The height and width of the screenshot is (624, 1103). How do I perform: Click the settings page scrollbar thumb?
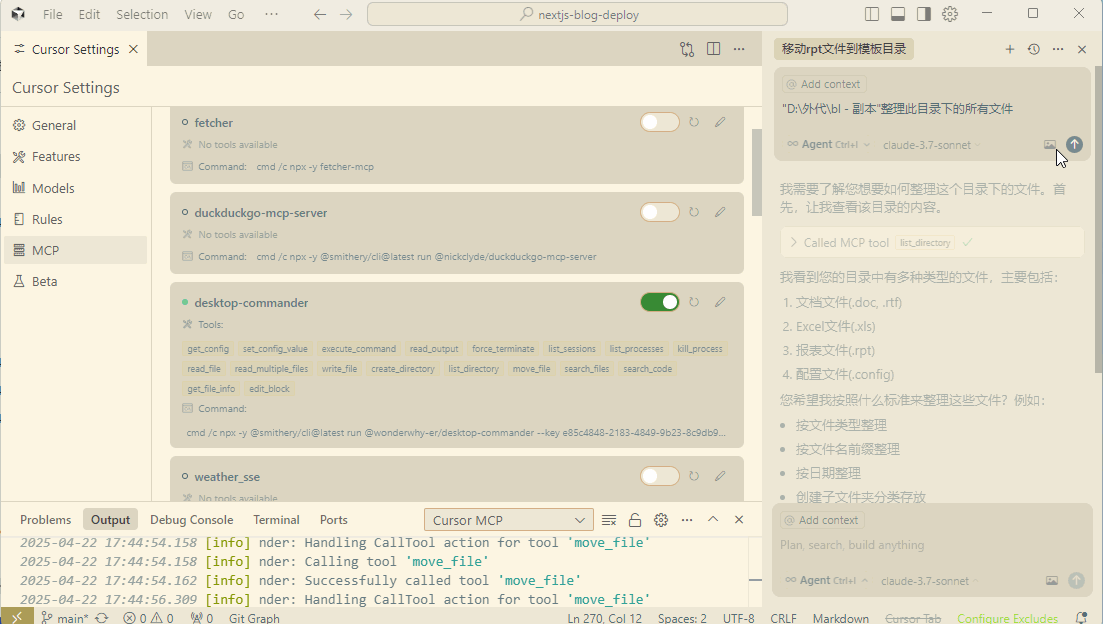[x=756, y=172]
